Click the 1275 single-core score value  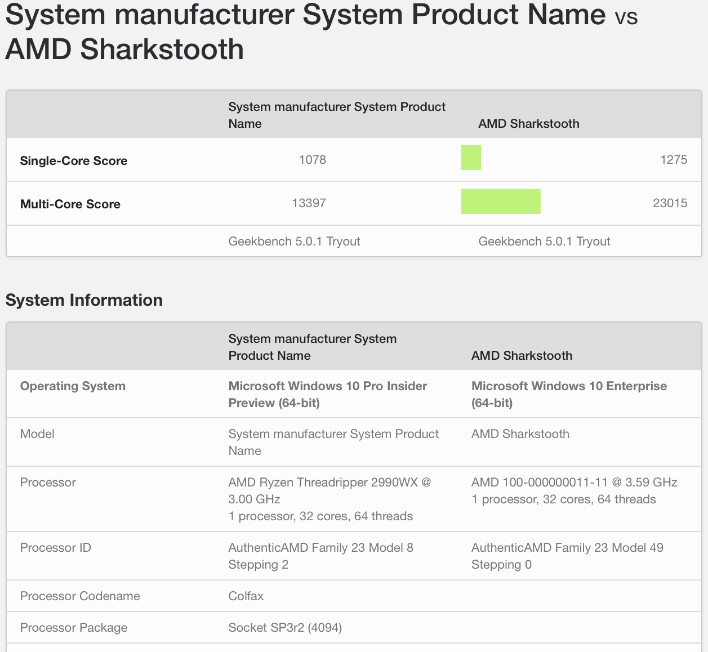pos(673,160)
